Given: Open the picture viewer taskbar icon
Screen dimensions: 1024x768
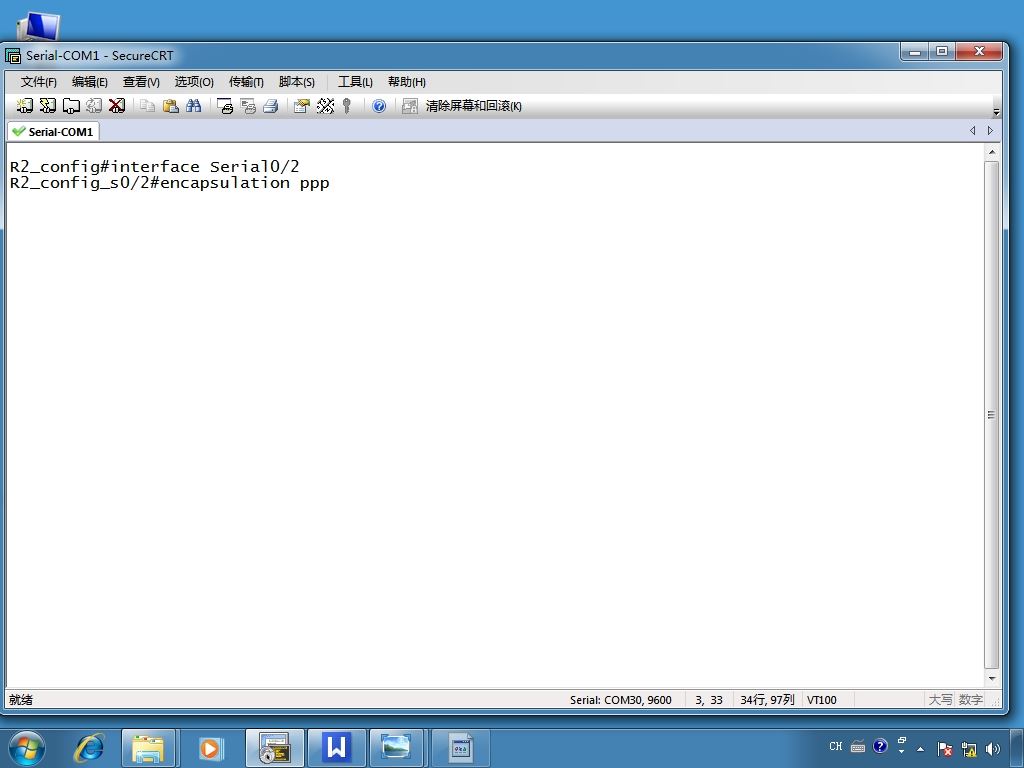Looking at the screenshot, I should click(x=396, y=748).
